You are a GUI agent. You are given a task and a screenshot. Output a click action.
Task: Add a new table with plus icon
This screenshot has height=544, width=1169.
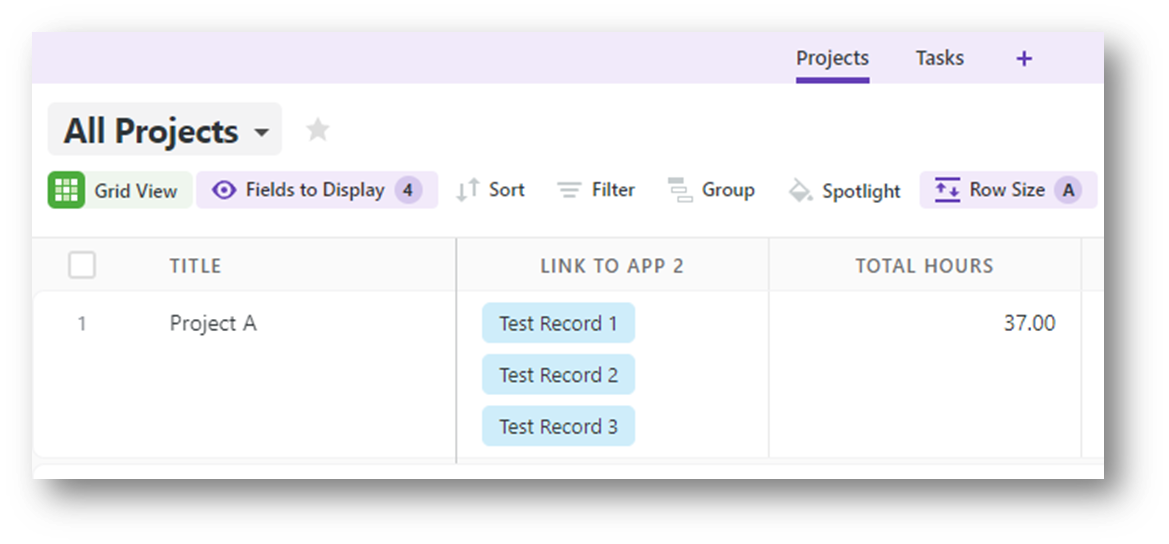pos(1024,59)
